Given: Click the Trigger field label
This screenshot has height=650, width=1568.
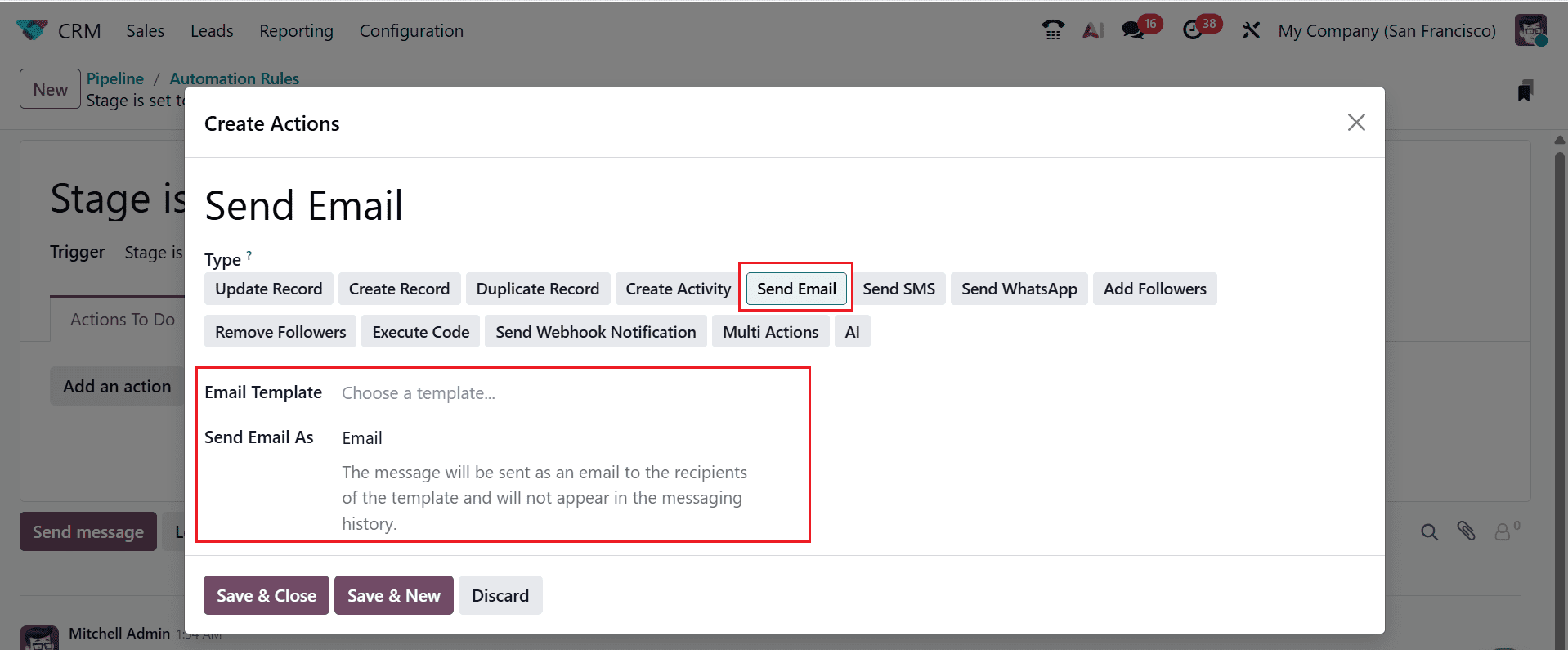Looking at the screenshot, I should (x=78, y=252).
